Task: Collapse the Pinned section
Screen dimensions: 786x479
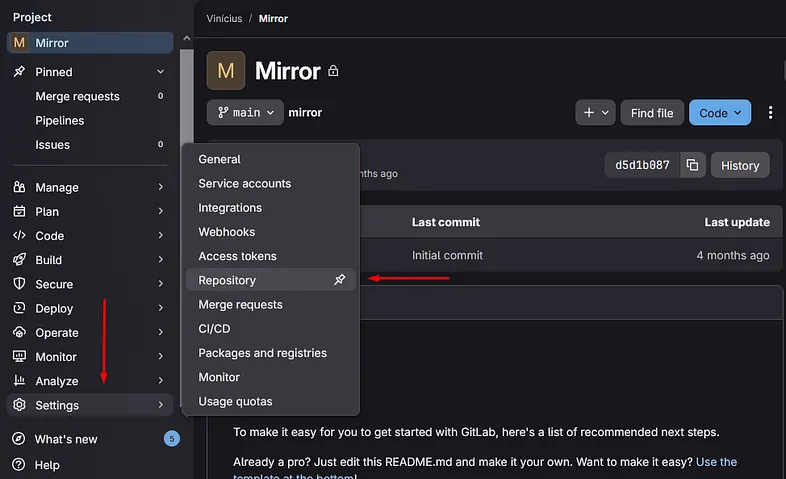Action: [x=160, y=72]
